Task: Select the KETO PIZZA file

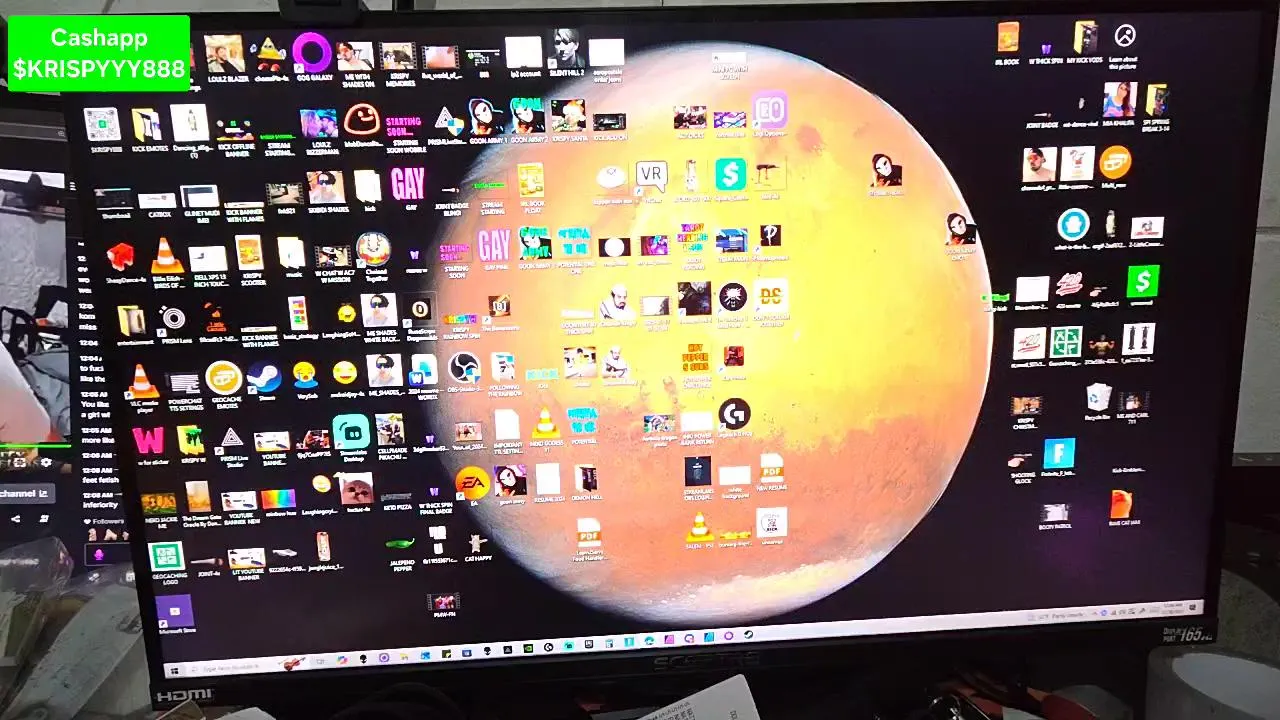Action: point(396,501)
